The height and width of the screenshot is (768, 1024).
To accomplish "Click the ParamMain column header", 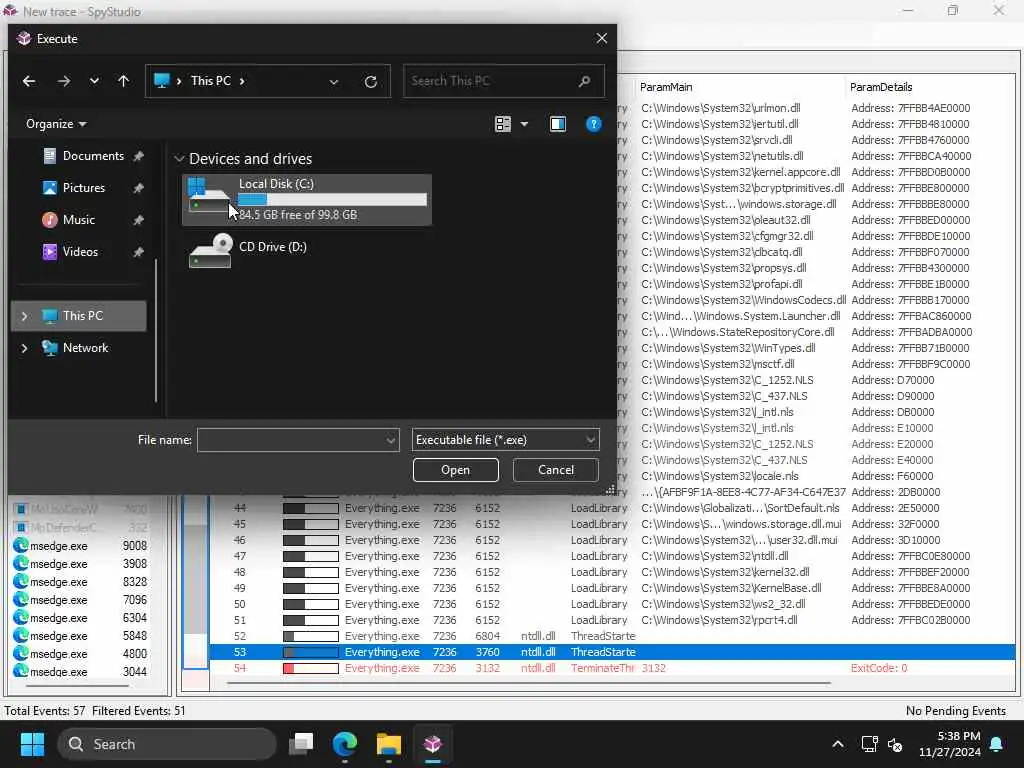I will [666, 87].
